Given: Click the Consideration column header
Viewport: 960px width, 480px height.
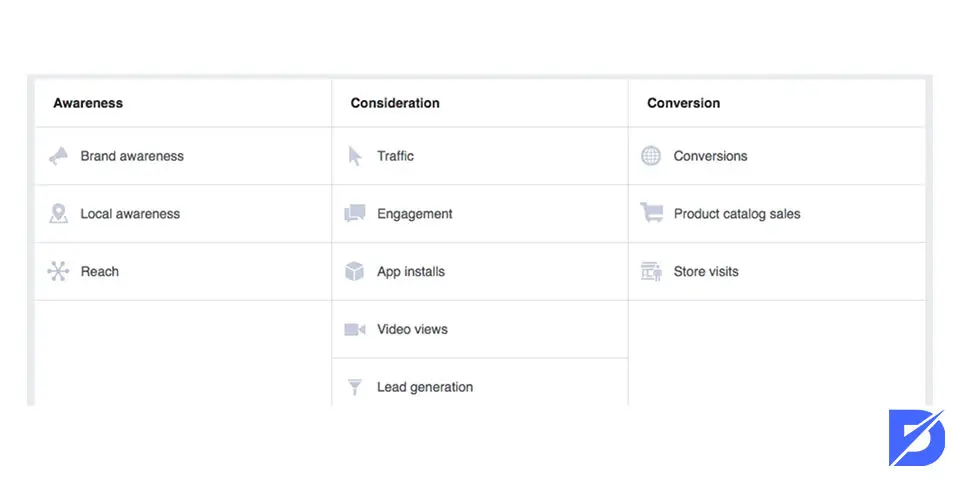Looking at the screenshot, I should (395, 103).
